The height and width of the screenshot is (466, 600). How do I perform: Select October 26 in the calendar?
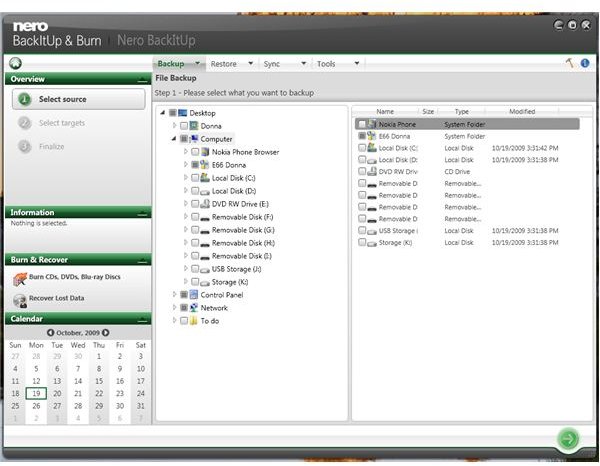click(36, 406)
